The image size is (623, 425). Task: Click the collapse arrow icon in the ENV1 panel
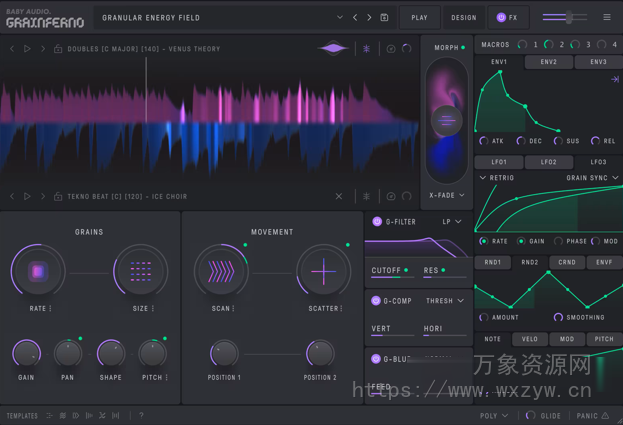pos(615,79)
